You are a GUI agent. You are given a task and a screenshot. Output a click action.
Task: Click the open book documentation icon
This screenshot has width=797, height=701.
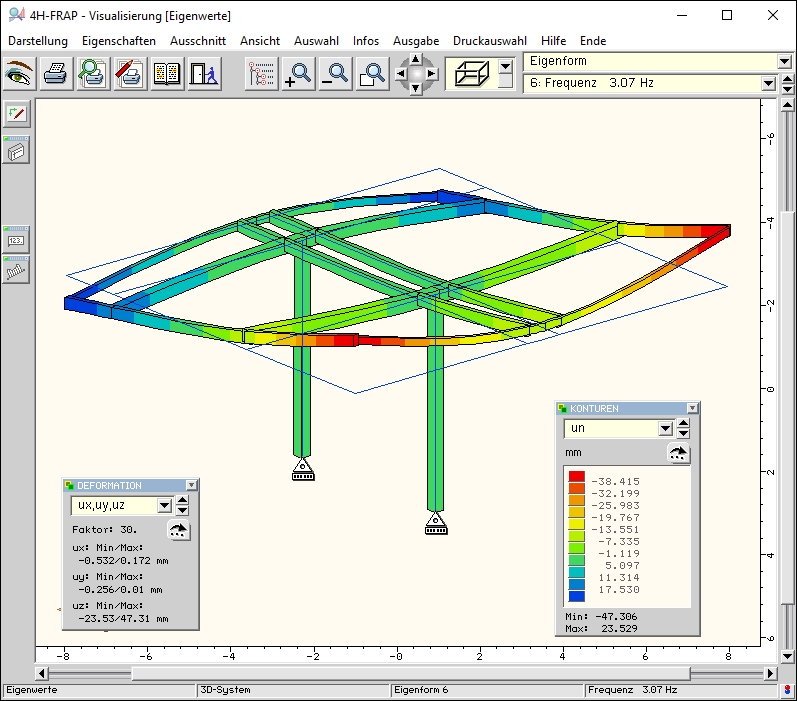coord(166,73)
